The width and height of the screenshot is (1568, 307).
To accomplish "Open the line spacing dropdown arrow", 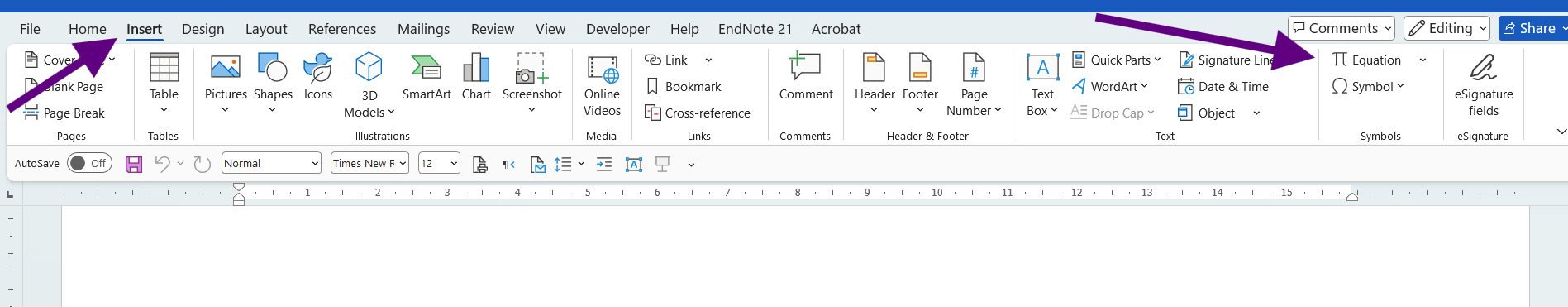I will (x=581, y=164).
